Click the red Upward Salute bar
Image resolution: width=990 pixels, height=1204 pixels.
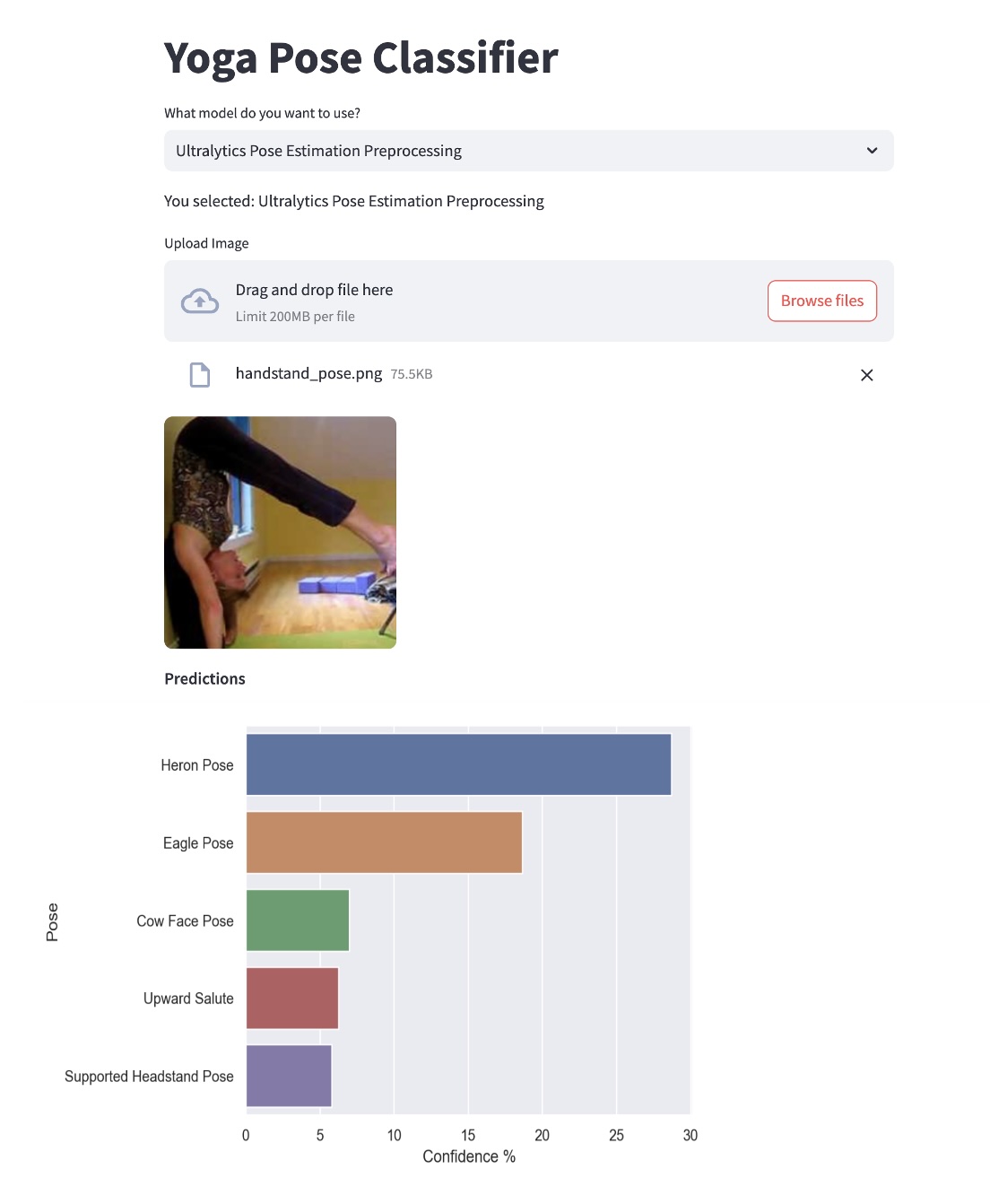coord(292,998)
